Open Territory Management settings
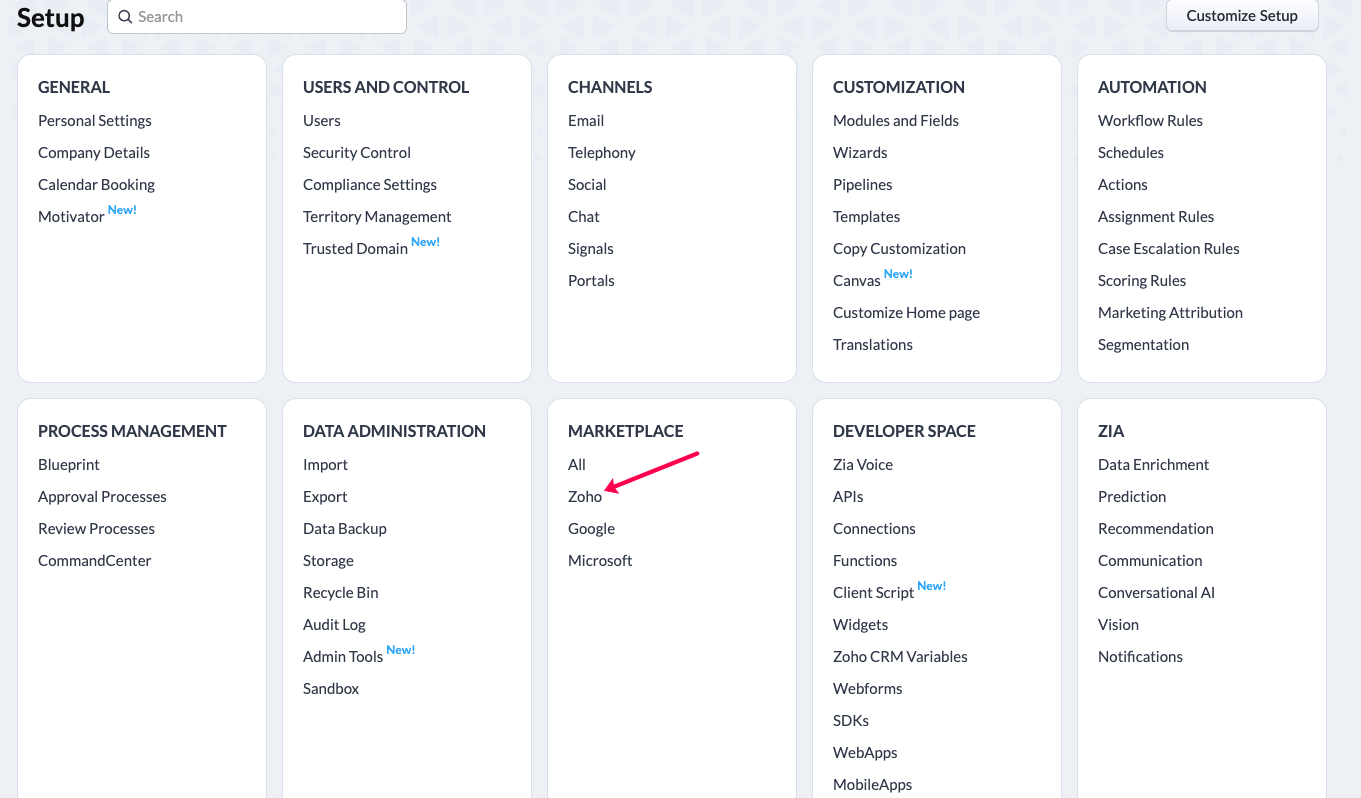Image resolution: width=1361 pixels, height=798 pixels. coord(377,217)
